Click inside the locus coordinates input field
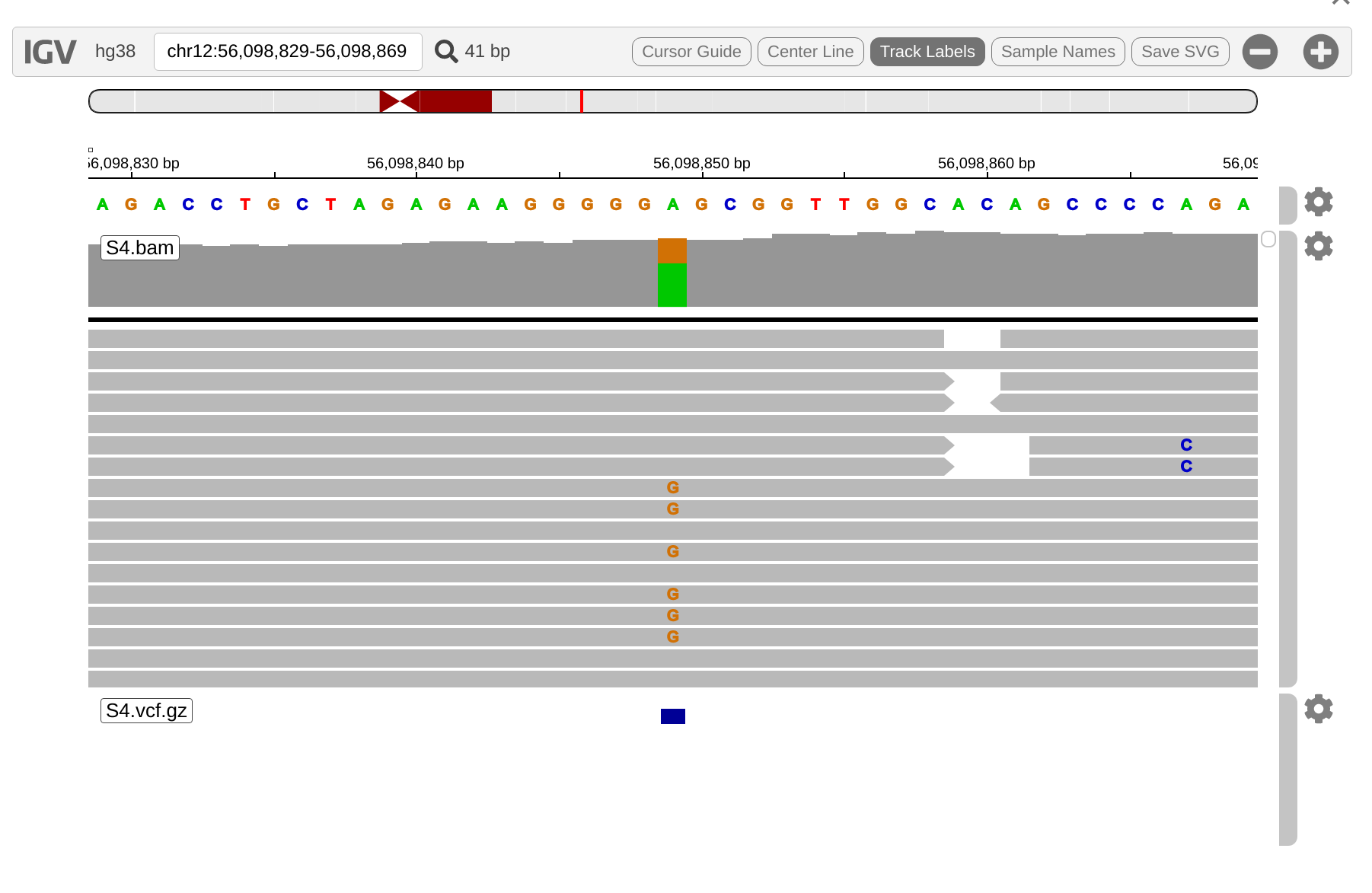1372x893 pixels. [287, 51]
